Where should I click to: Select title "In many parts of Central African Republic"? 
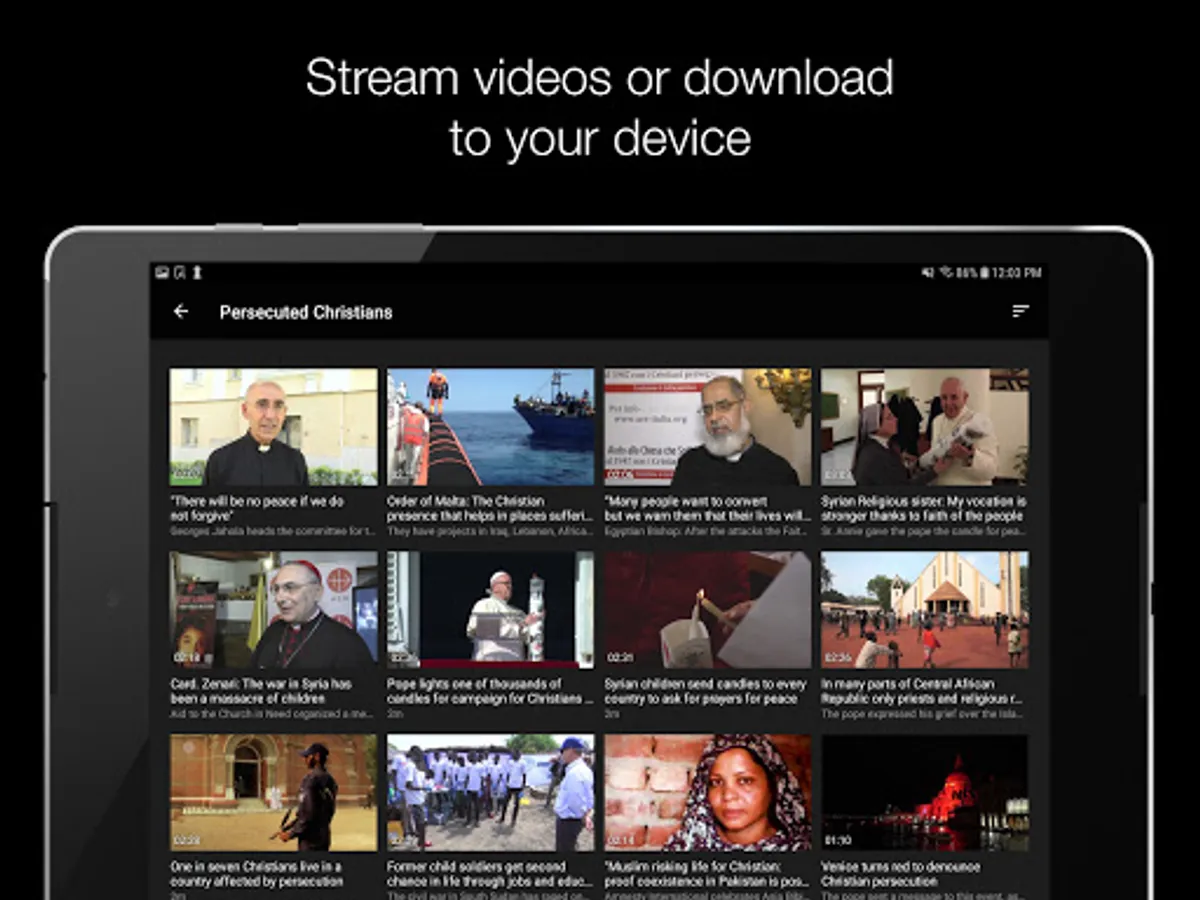tap(923, 691)
